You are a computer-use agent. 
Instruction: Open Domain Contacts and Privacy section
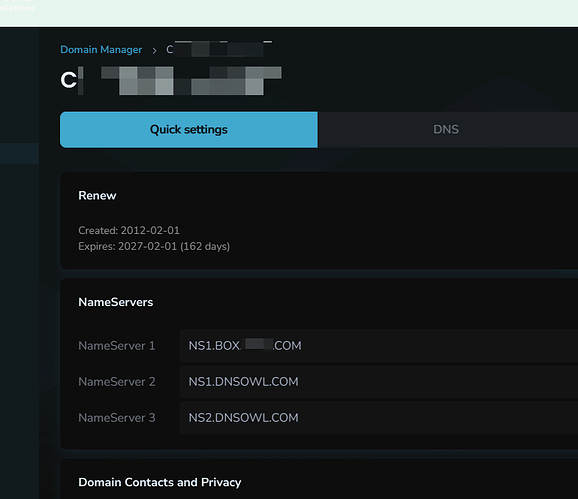click(x=160, y=482)
